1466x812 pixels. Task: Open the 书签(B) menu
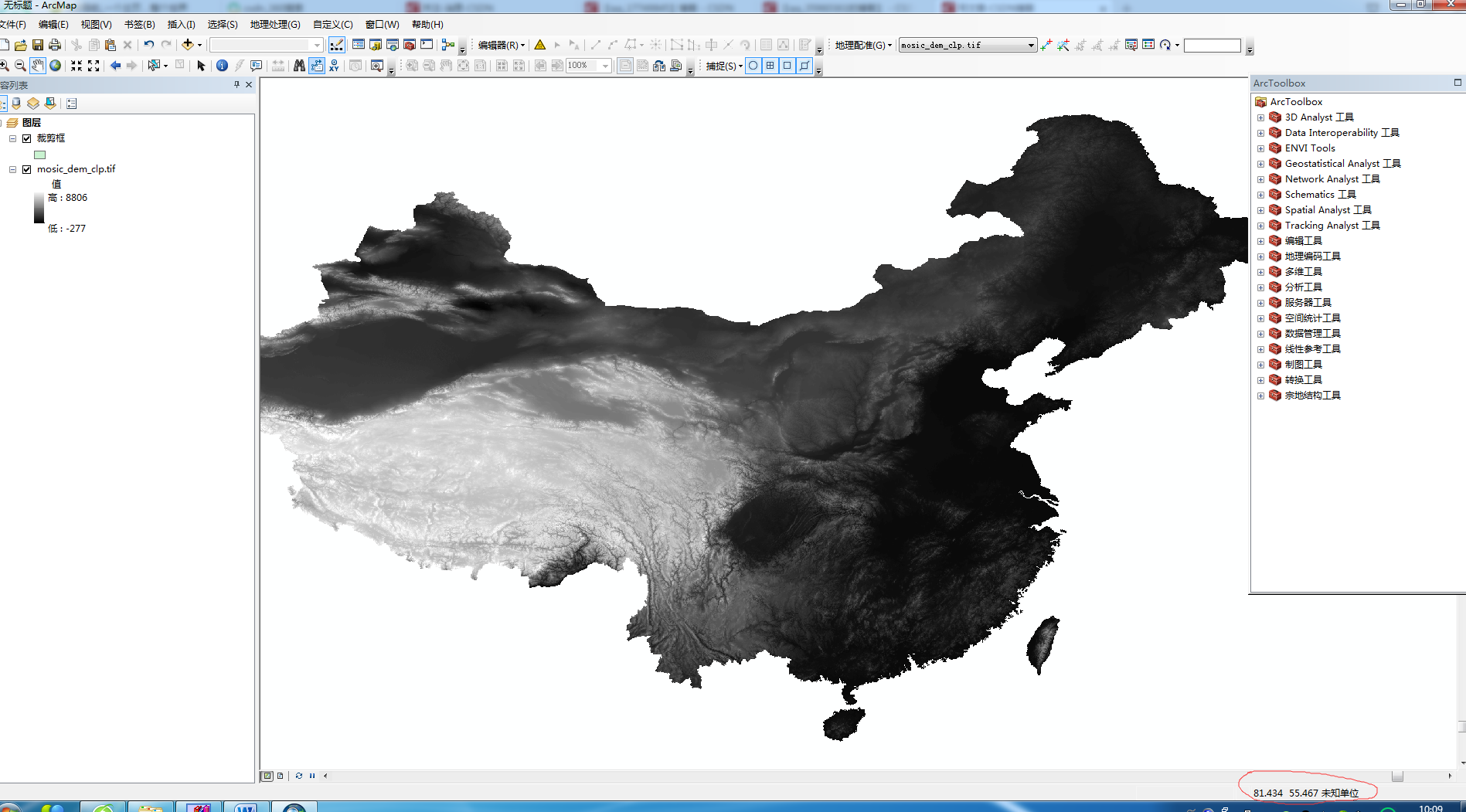pos(139,25)
